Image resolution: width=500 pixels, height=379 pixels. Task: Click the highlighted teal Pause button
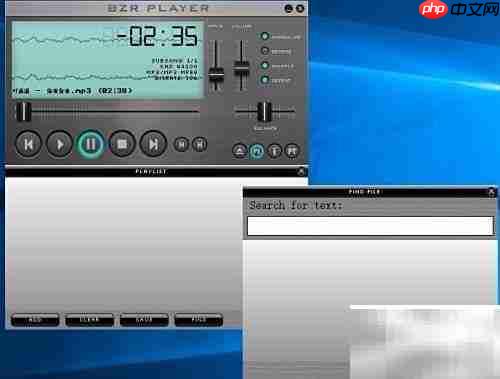[91, 144]
